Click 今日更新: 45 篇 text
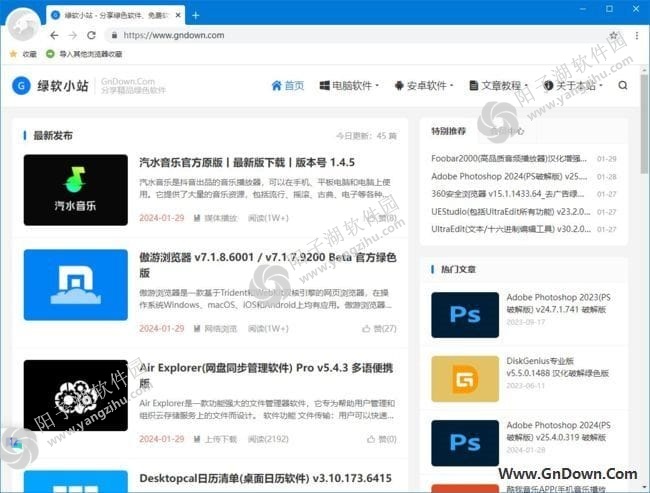 click(366, 136)
